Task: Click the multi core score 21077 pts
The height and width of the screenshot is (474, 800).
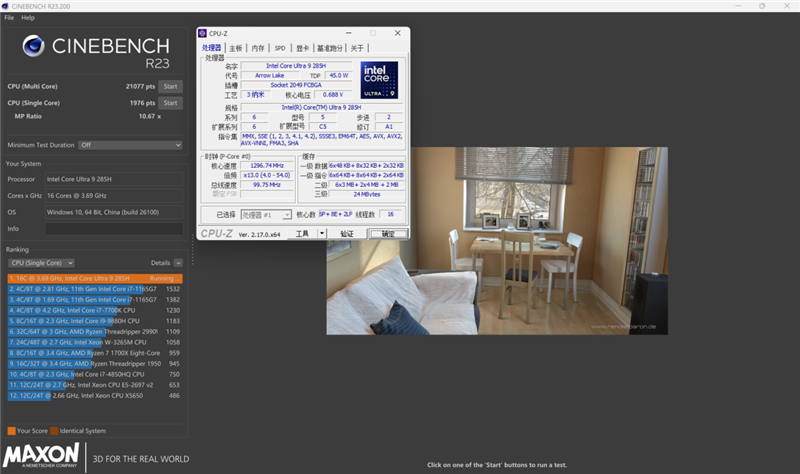Action: point(140,86)
